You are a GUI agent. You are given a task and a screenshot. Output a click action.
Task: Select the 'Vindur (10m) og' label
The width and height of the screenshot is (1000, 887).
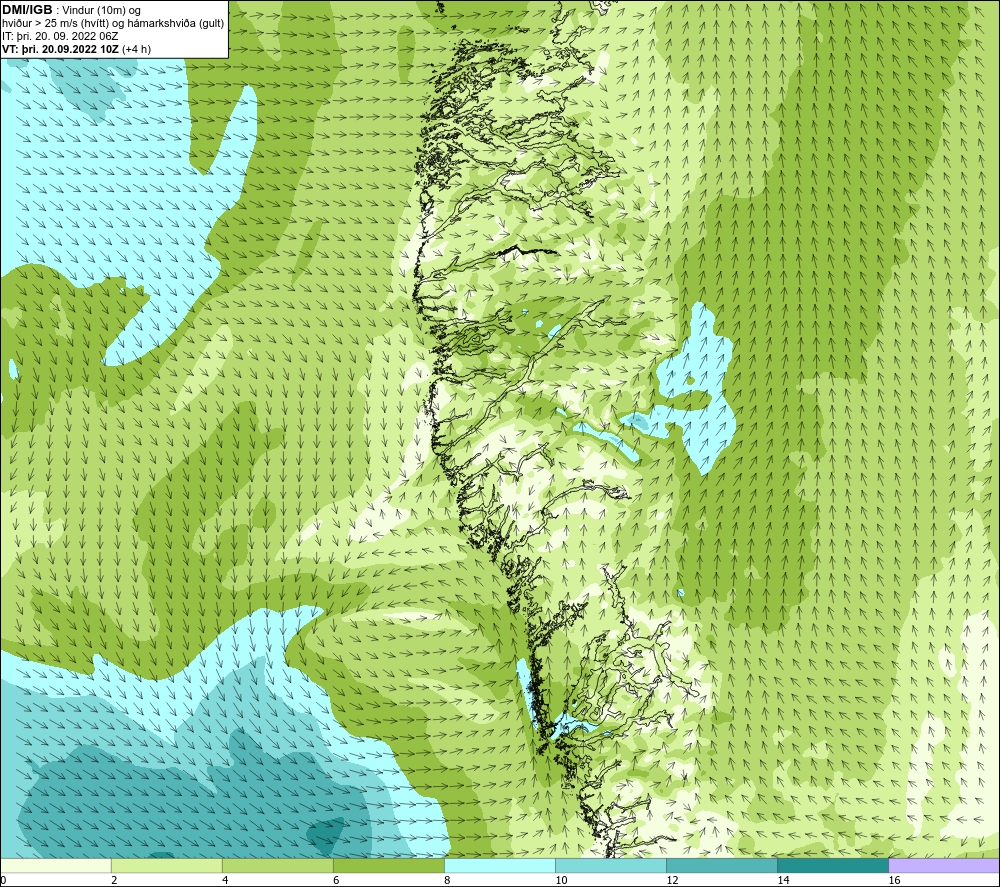(101, 10)
